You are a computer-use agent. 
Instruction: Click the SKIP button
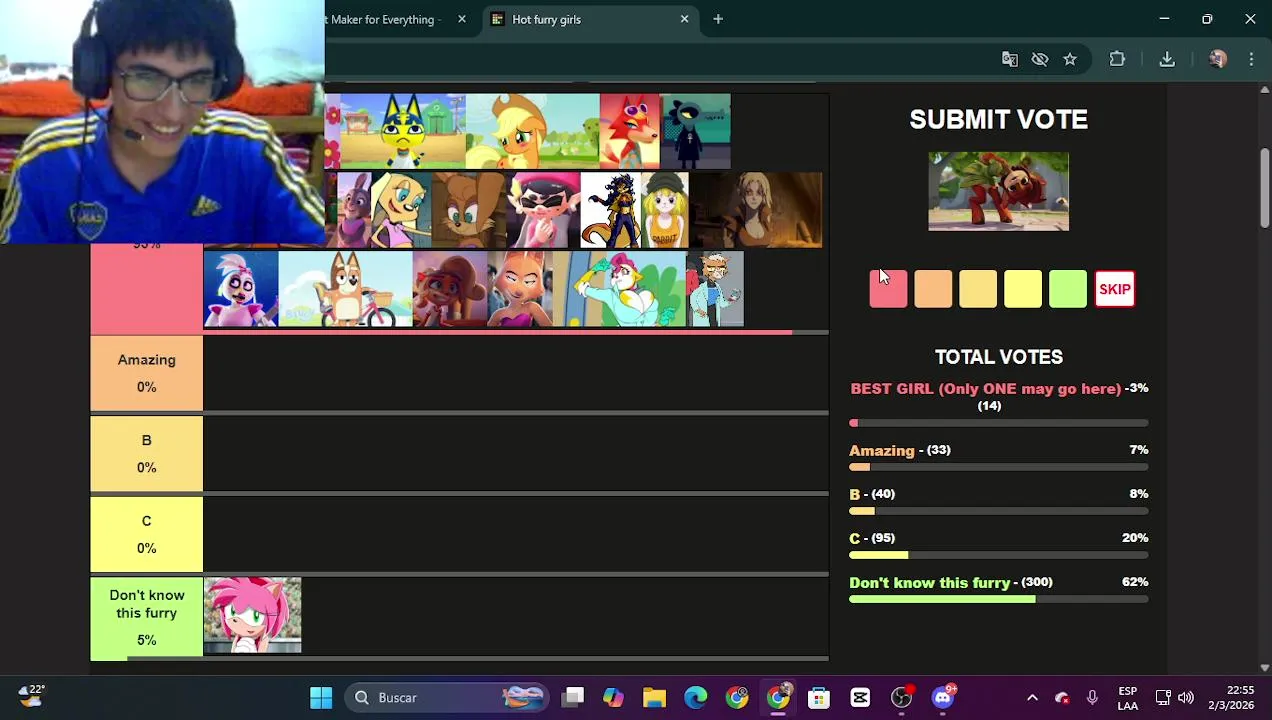[1115, 289]
